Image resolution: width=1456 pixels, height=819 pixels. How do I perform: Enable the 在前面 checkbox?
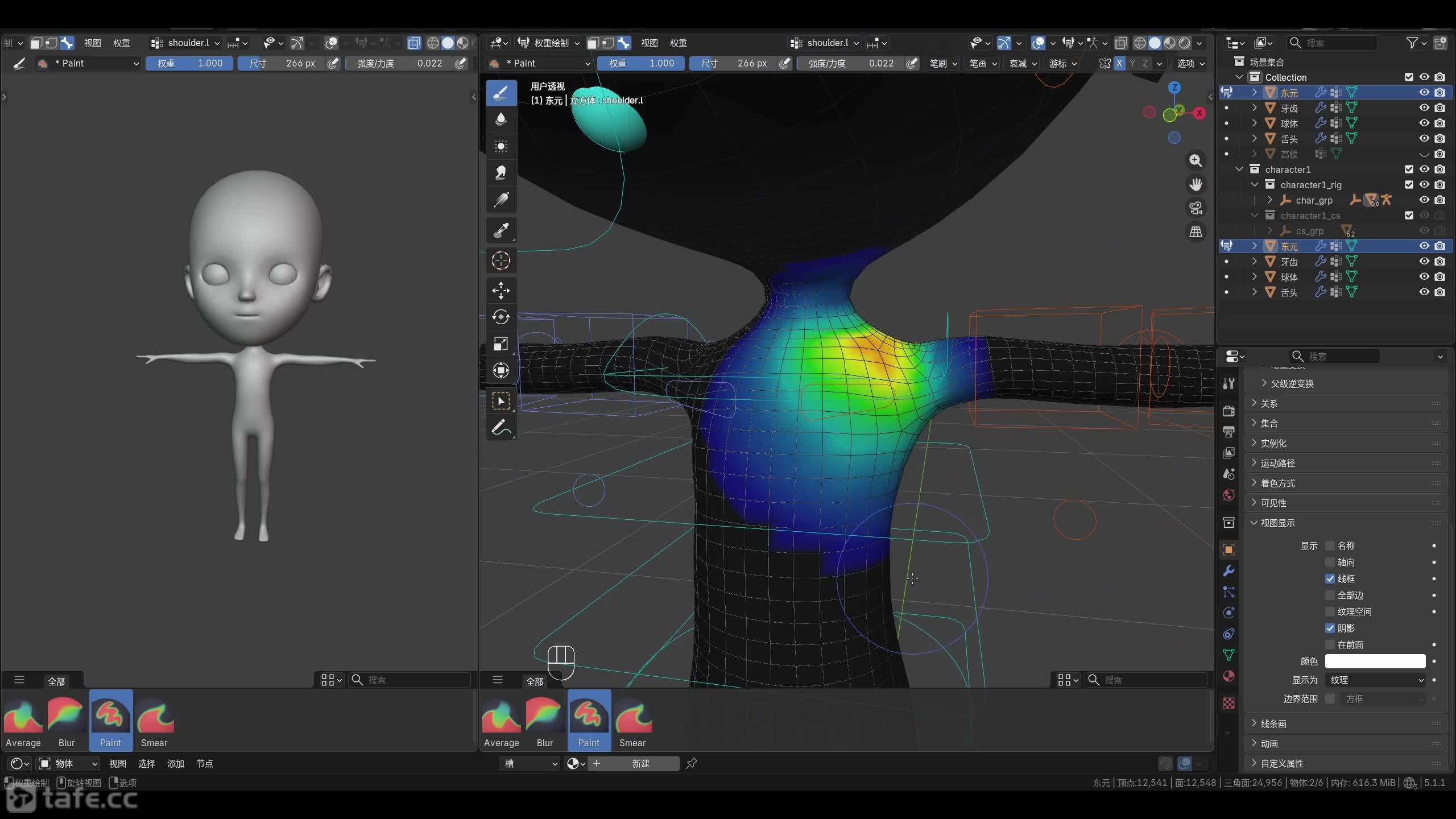coord(1330,644)
